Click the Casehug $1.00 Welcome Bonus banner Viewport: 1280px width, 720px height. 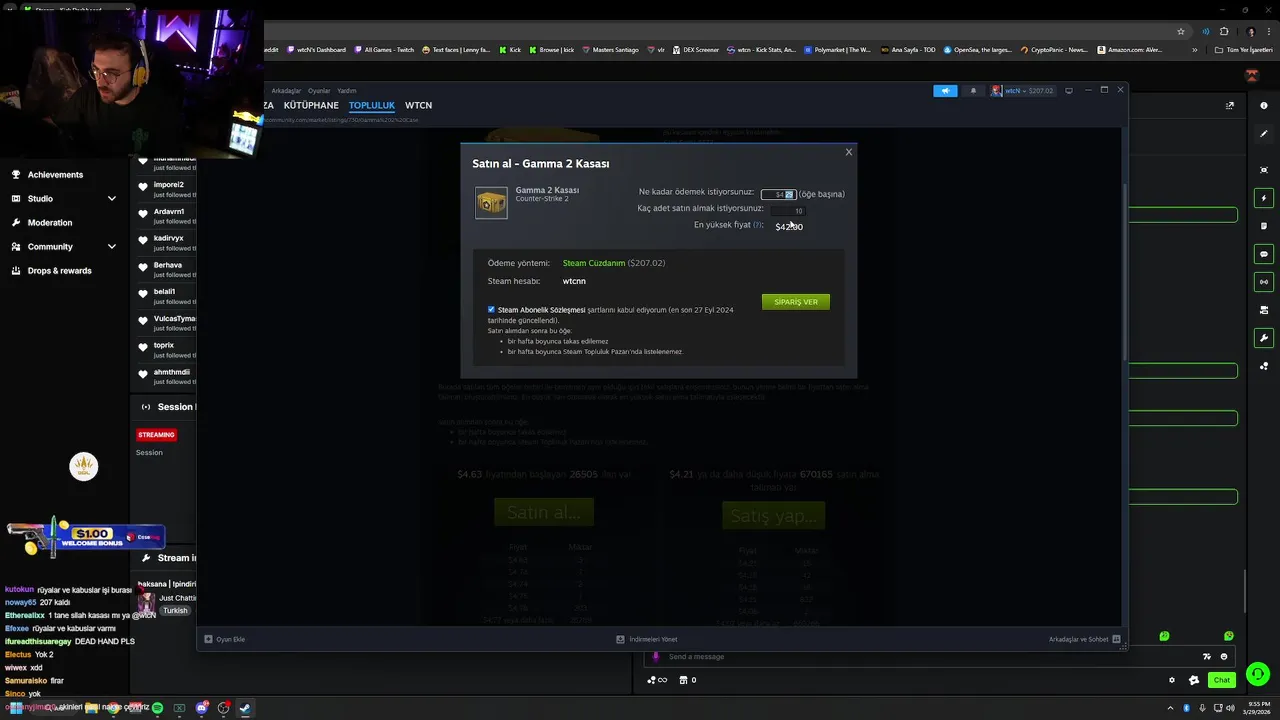click(85, 537)
